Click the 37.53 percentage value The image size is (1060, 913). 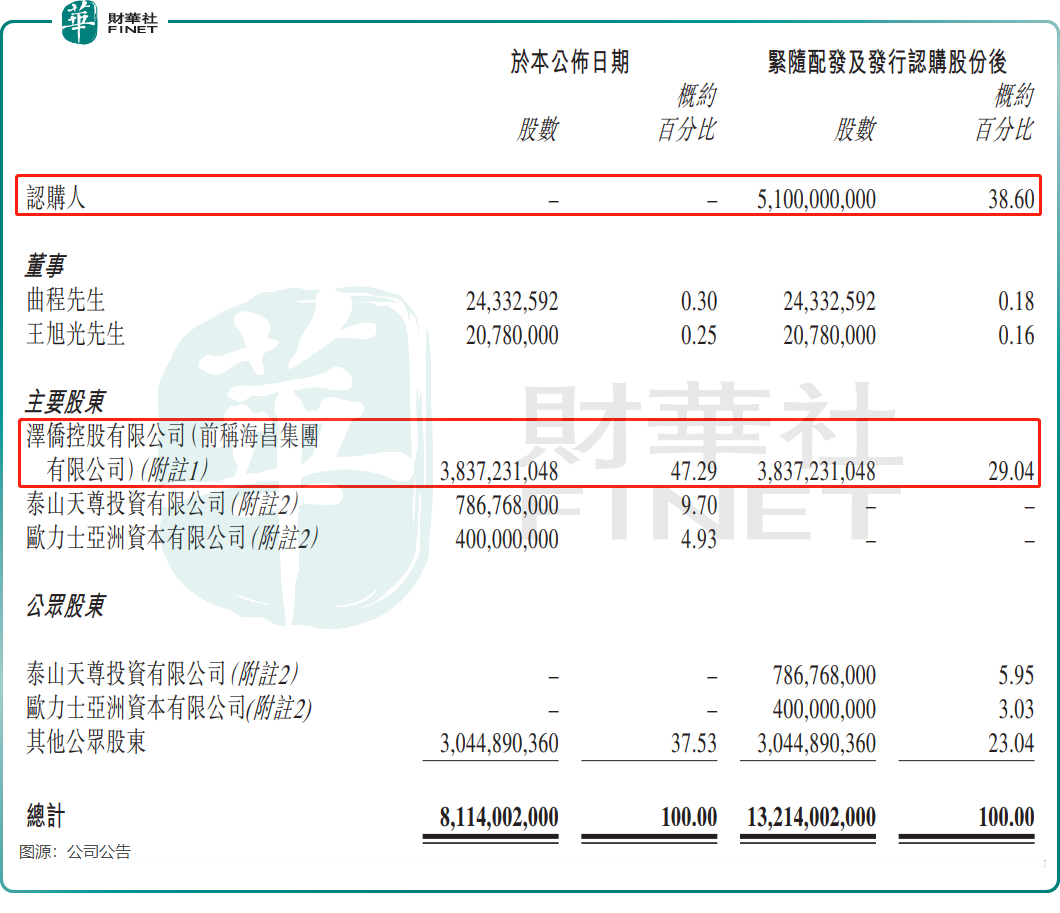point(694,744)
